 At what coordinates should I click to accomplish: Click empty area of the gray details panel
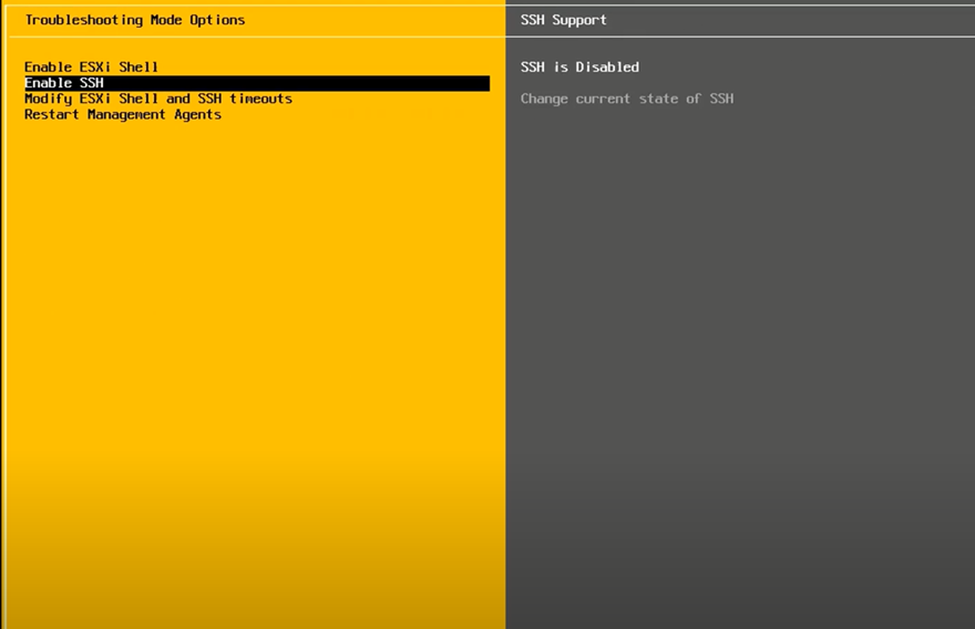(x=740, y=350)
